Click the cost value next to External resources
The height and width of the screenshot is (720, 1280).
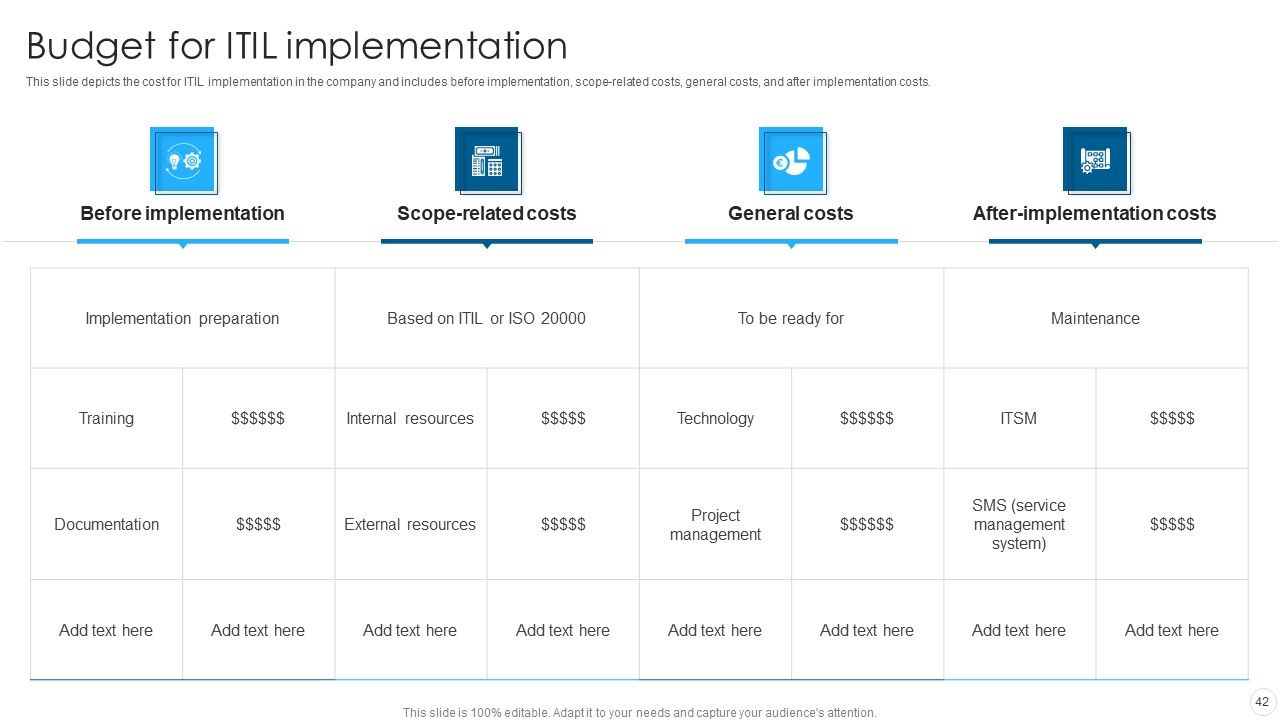pos(563,524)
